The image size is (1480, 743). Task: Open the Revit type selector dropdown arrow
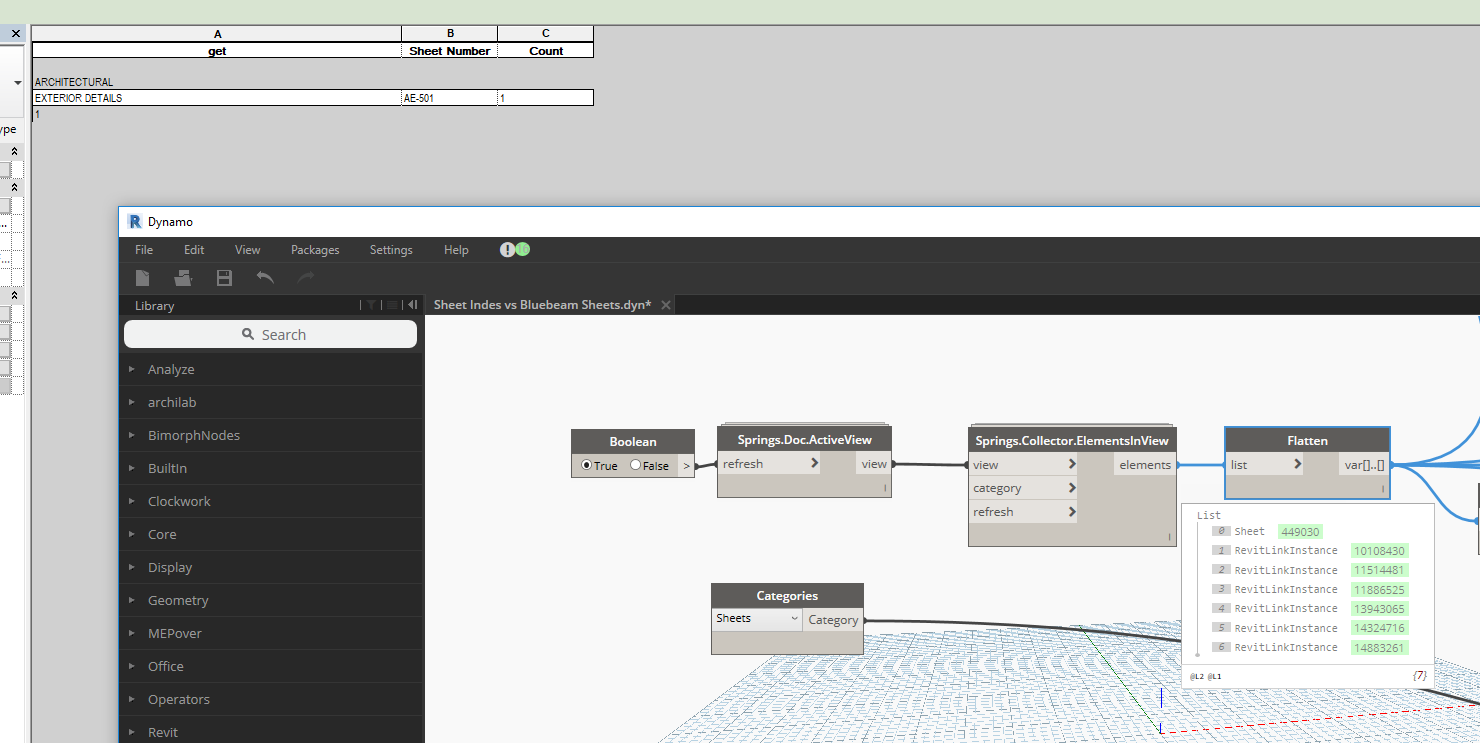pyautogui.click(x=16, y=82)
